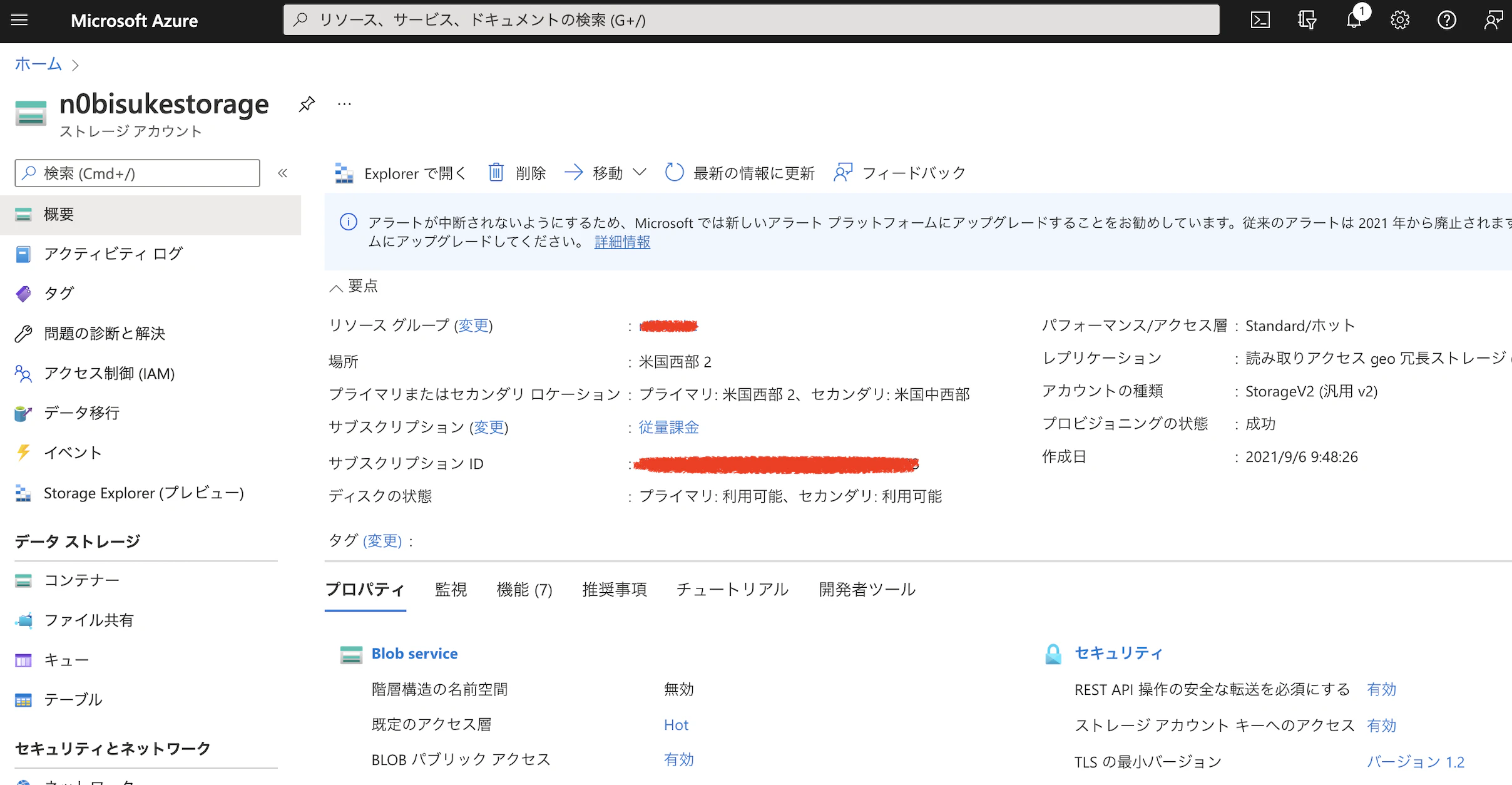
Task: Click top bar feedback person icon
Action: point(1493,20)
